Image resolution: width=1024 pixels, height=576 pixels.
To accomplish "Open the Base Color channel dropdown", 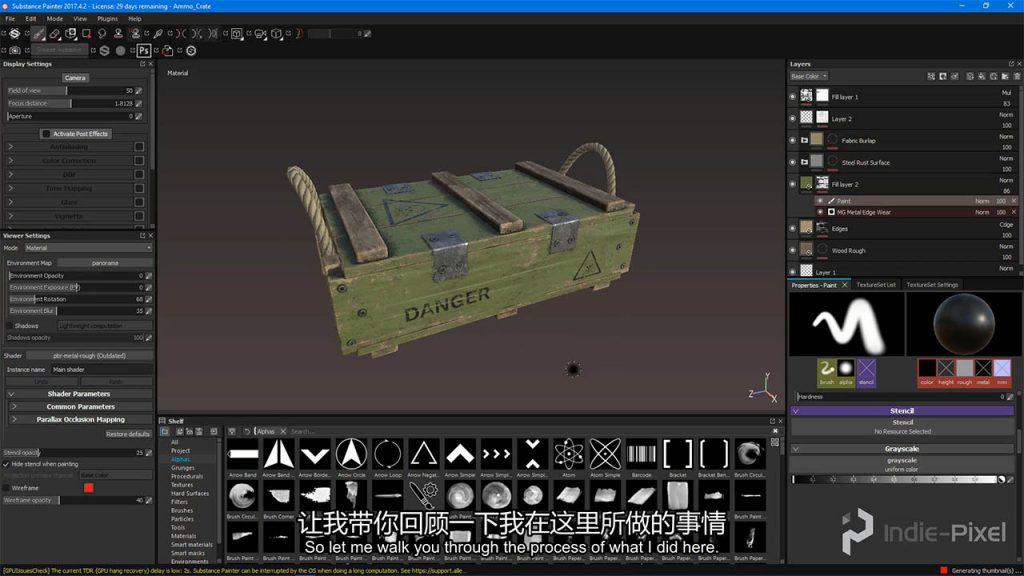I will (808, 76).
